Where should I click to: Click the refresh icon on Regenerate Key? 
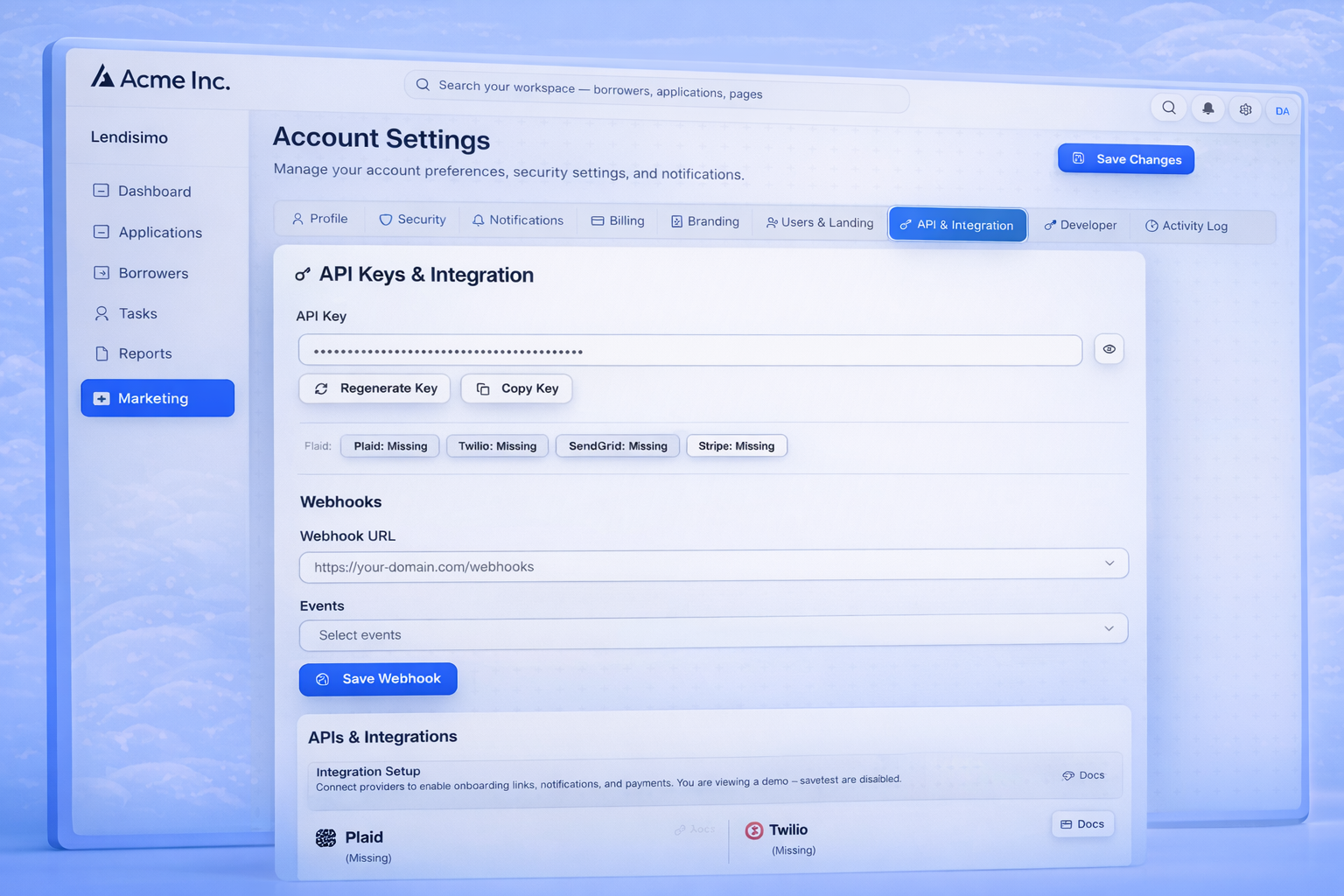click(x=321, y=388)
